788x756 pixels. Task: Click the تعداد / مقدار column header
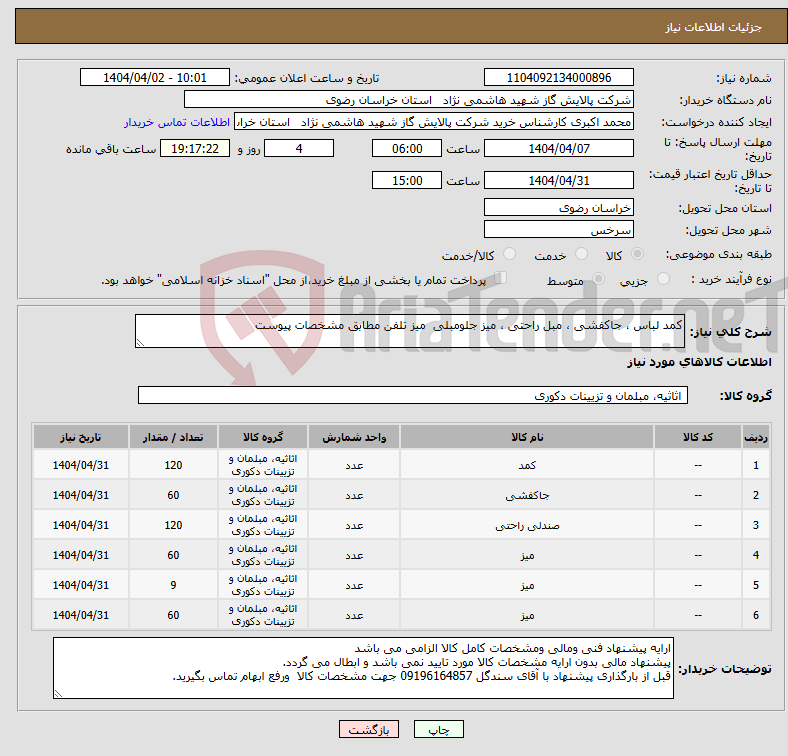[173, 437]
